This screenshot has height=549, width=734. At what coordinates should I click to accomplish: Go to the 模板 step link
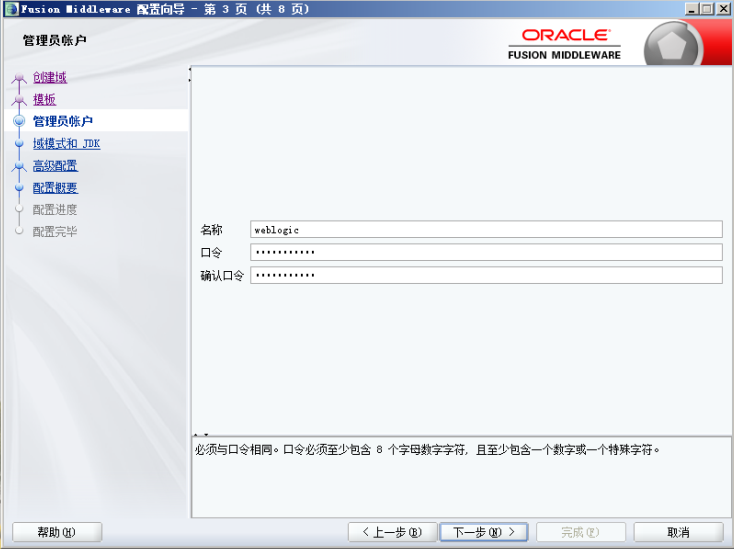pyautogui.click(x=44, y=100)
